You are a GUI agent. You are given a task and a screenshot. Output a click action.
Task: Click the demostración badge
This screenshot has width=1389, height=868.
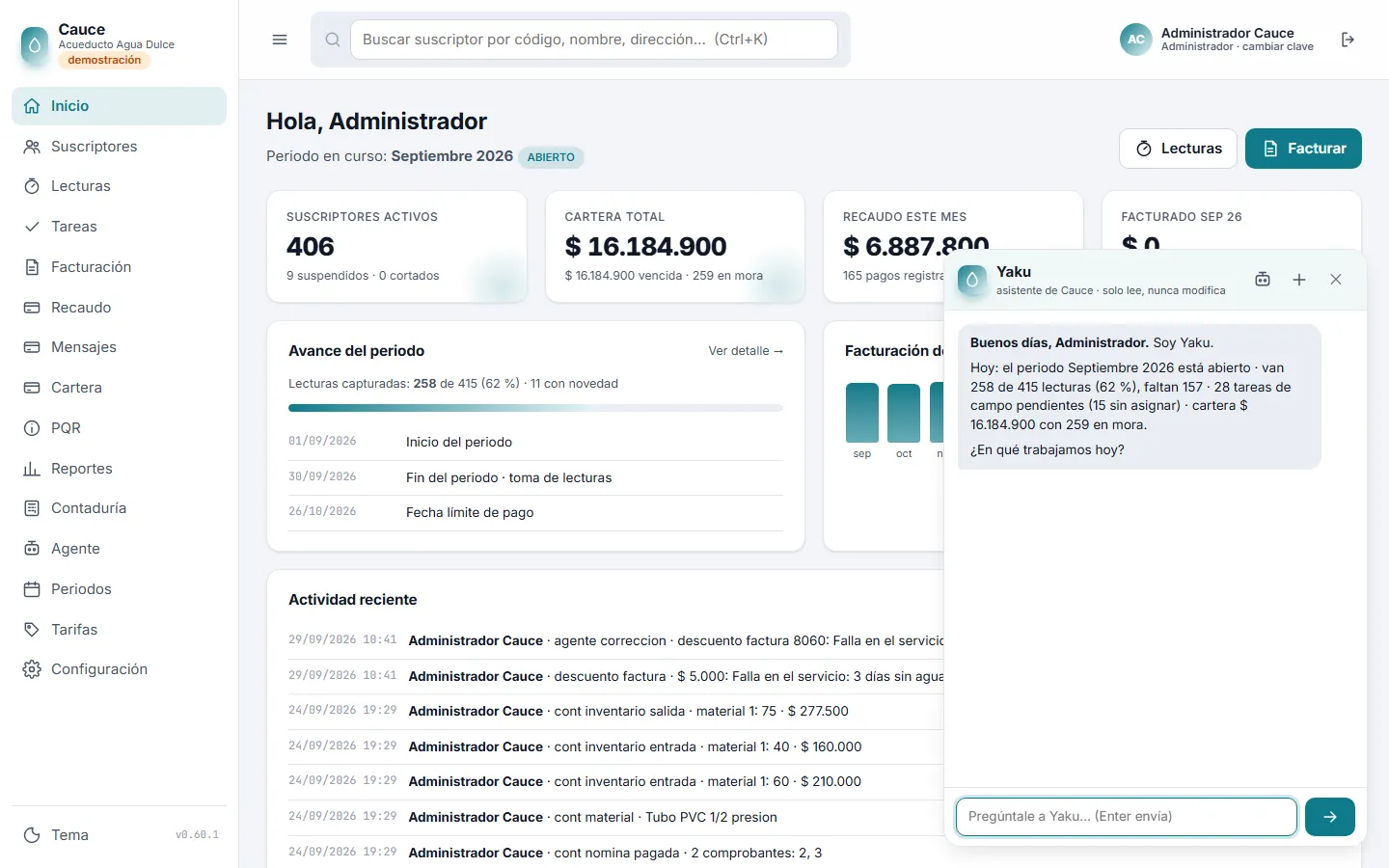pos(104,61)
